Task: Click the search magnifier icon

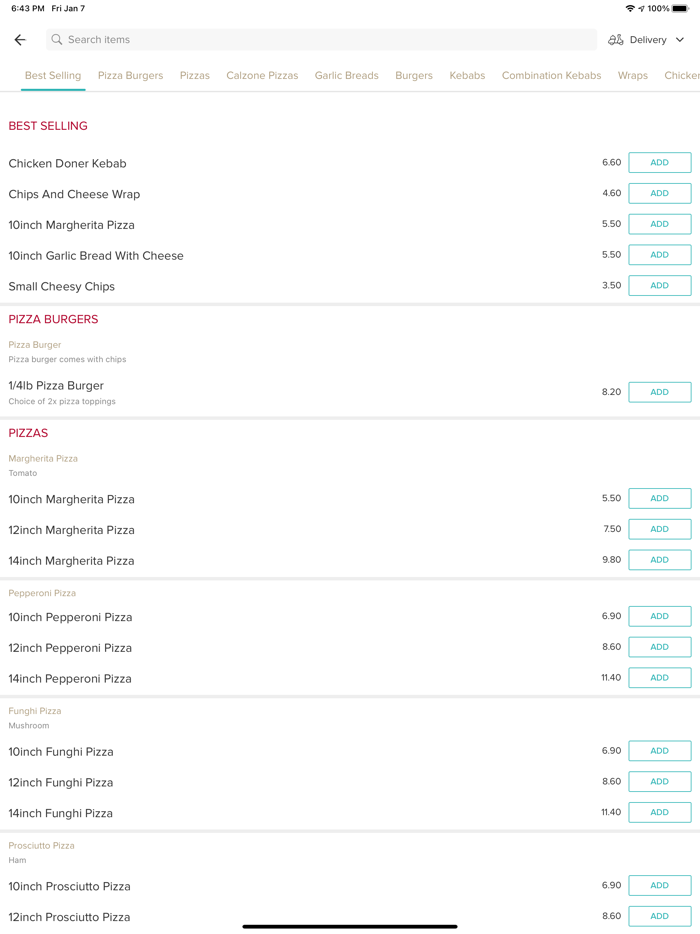Action: click(57, 40)
